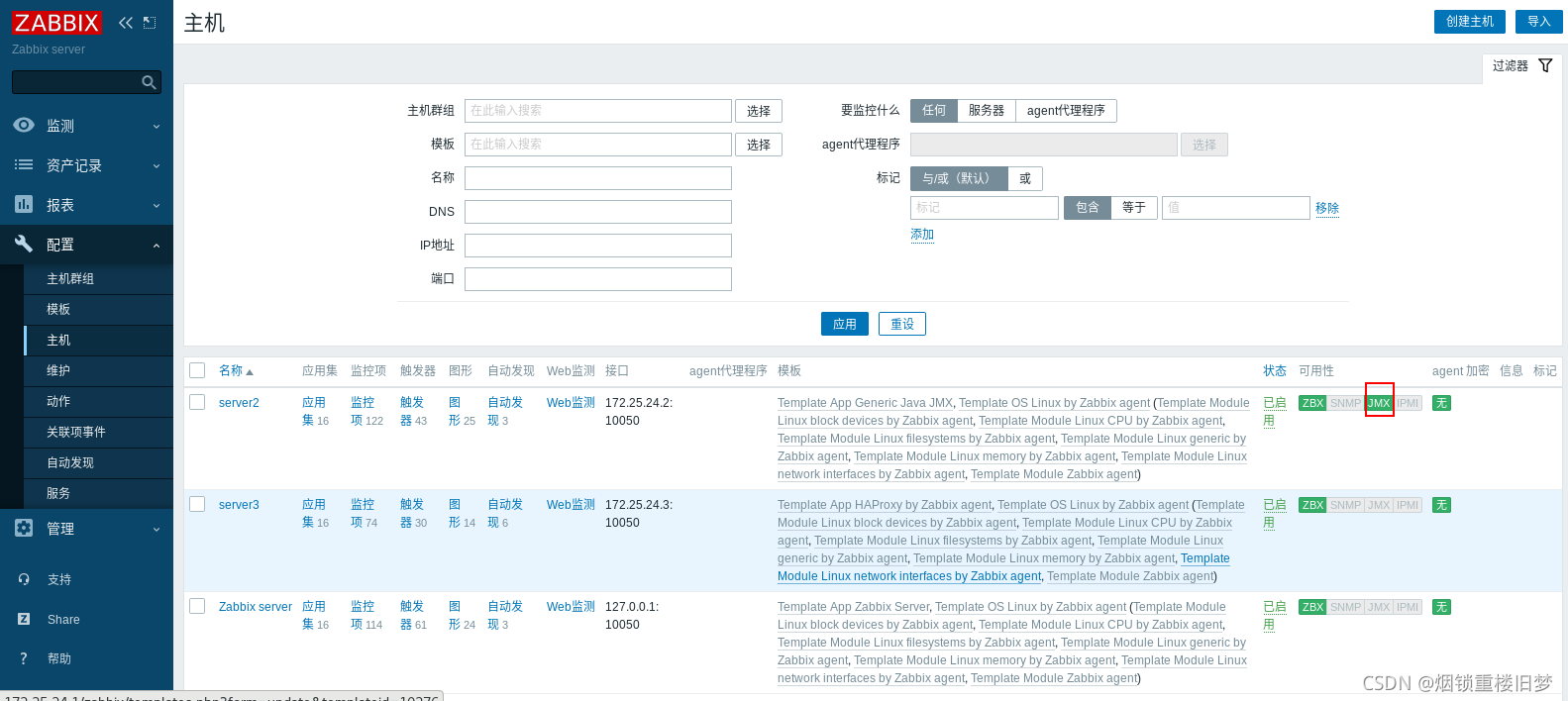Viewport: 1568px width, 701px height.
Task: Click the ZBX availability badge for server2
Action: (1312, 403)
